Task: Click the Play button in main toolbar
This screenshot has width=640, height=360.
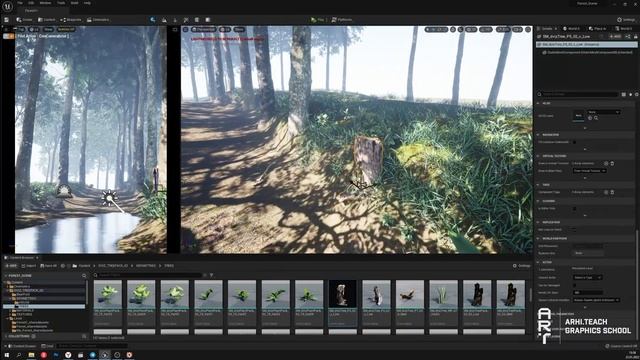Action: [317, 20]
